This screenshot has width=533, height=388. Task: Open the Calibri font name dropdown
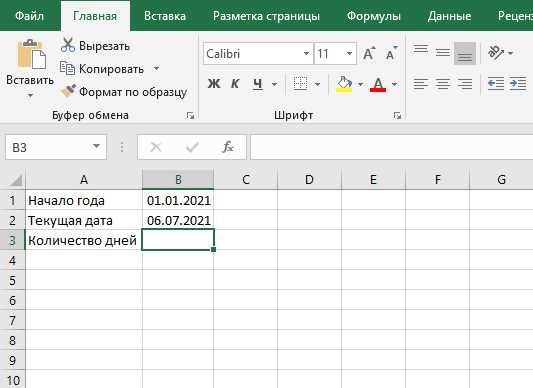tap(306, 53)
